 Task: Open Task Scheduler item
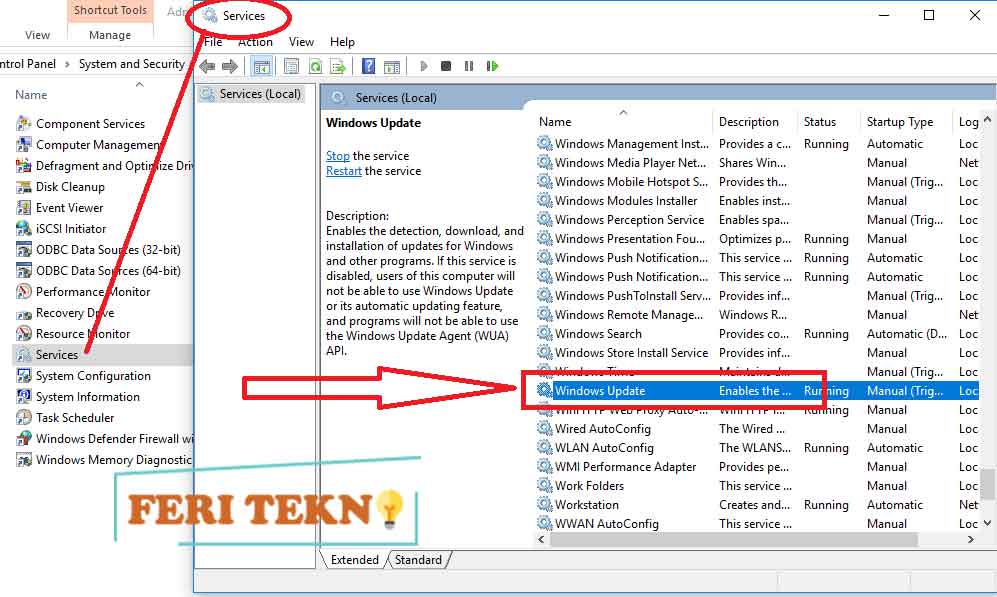(65, 418)
